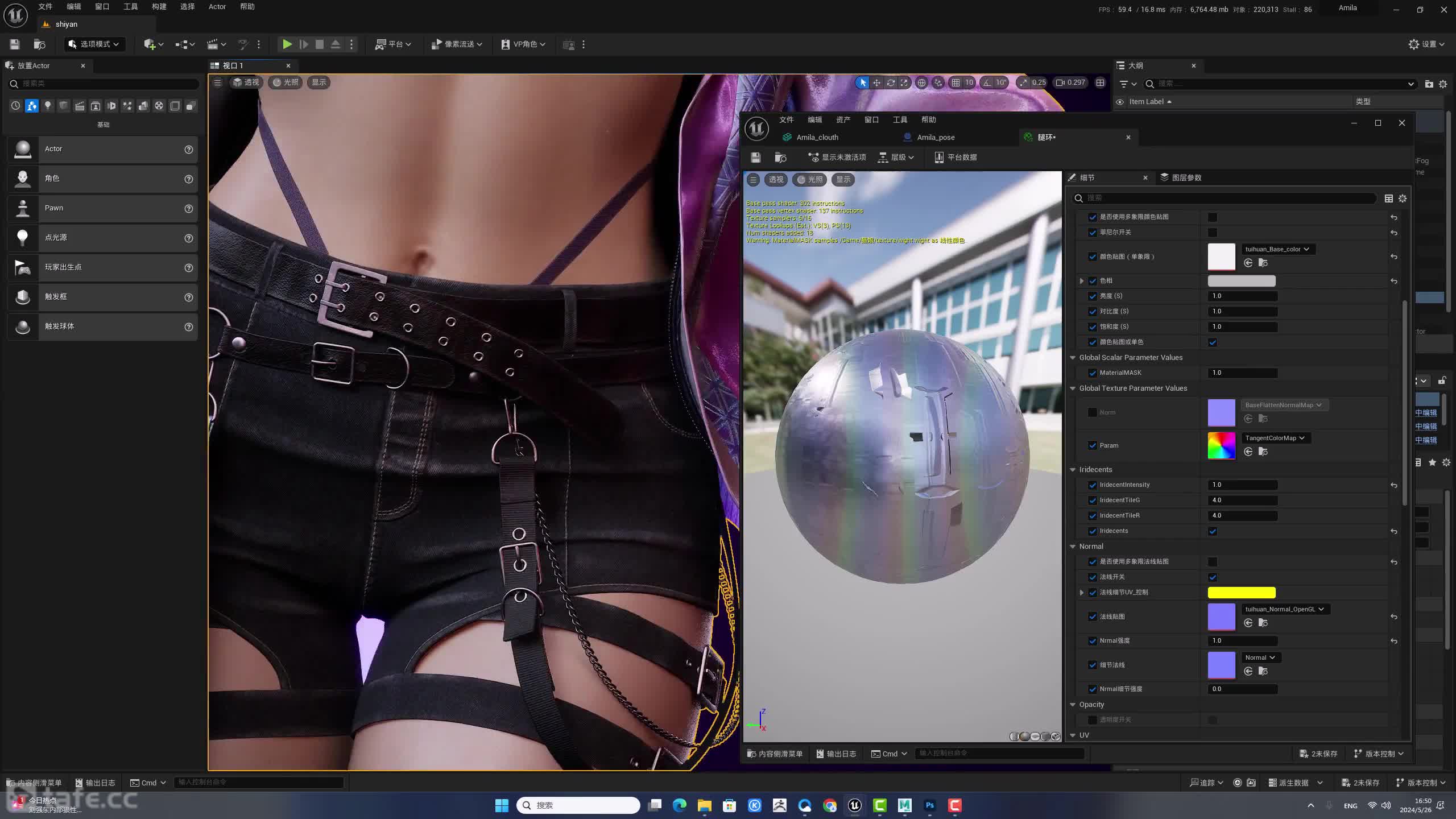Open VP角色 dropdown

(523, 44)
